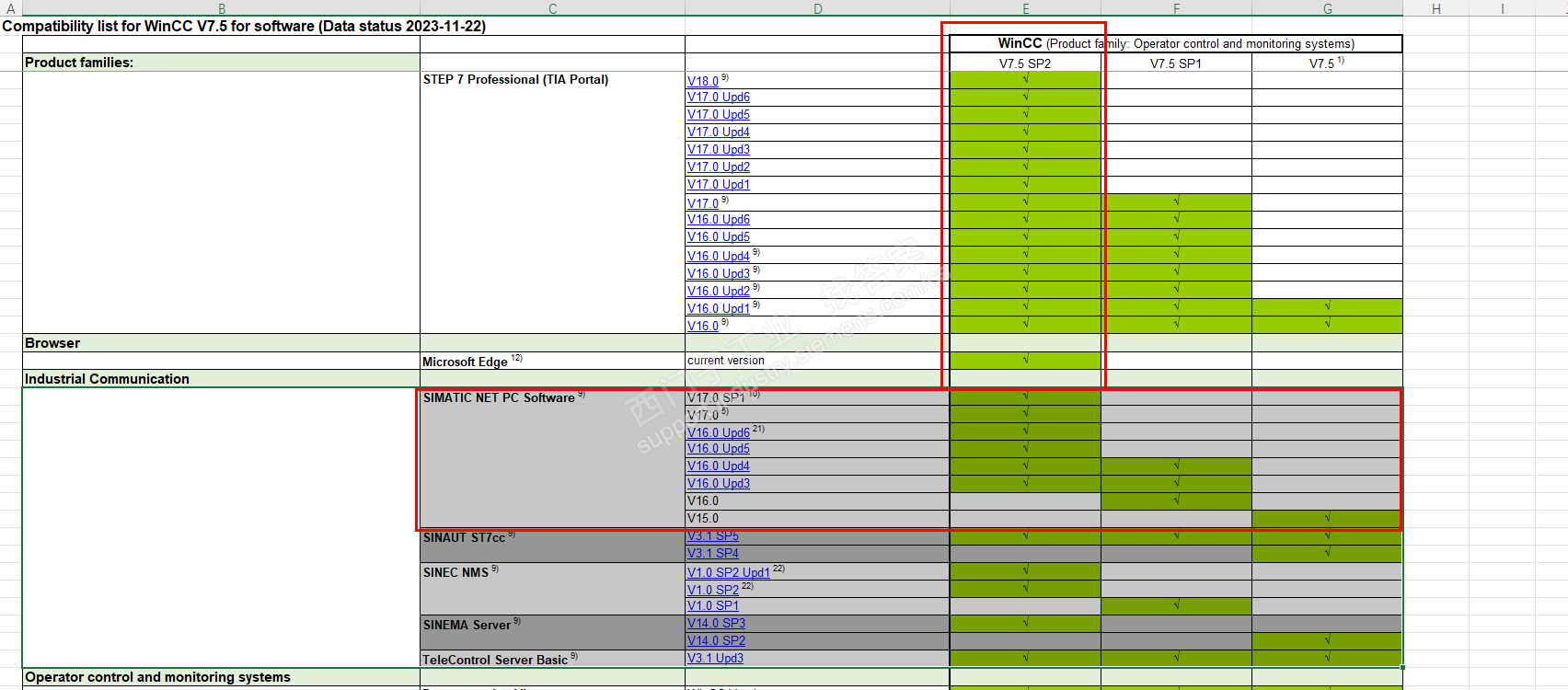Click V16.0 Upd3 link in SIMATIC NET rows

pos(719,483)
